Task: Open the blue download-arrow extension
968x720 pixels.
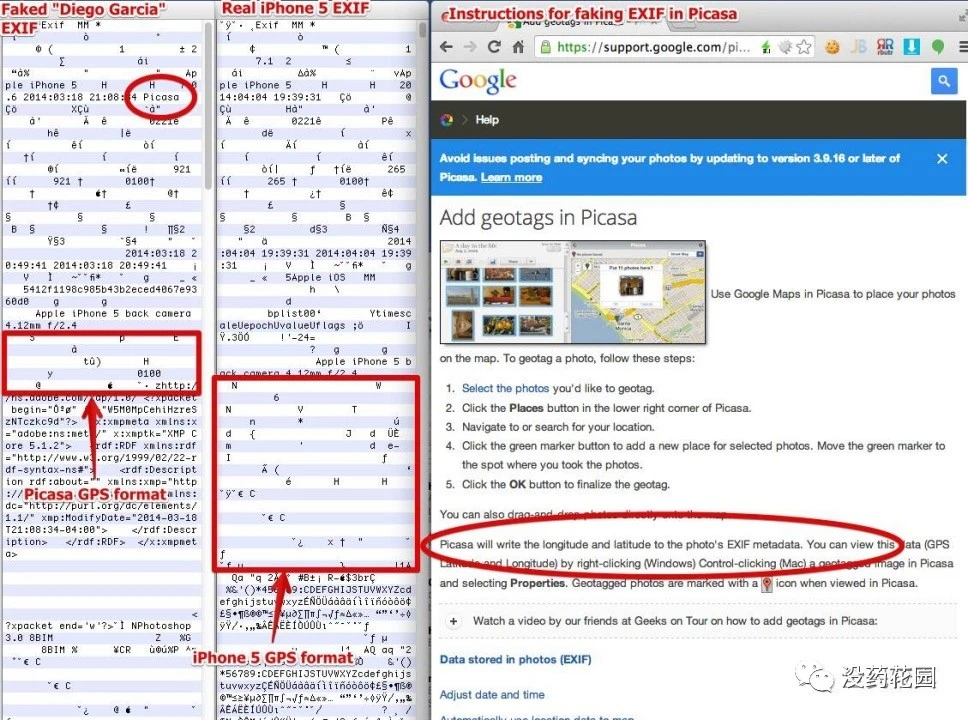Action: (911, 47)
